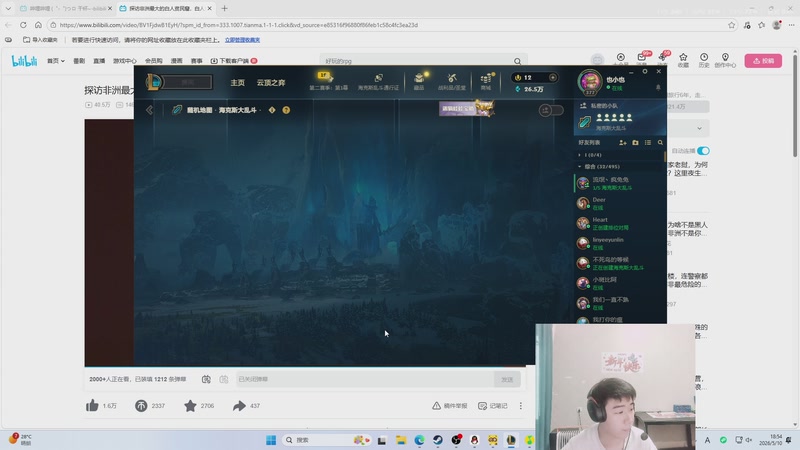Toggle the danmaku display icon
Image resolution: width=800 pixels, height=450 pixels.
pos(206,379)
